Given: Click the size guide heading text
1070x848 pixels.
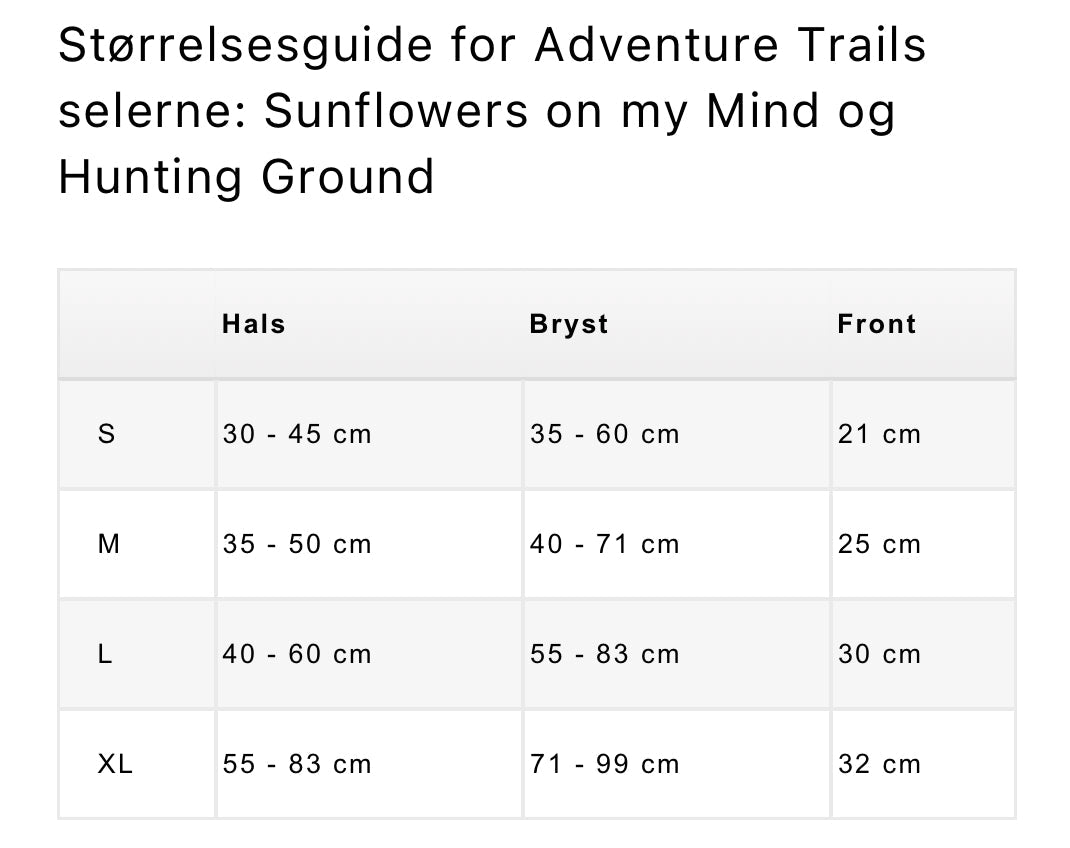Looking at the screenshot, I should point(492,111).
